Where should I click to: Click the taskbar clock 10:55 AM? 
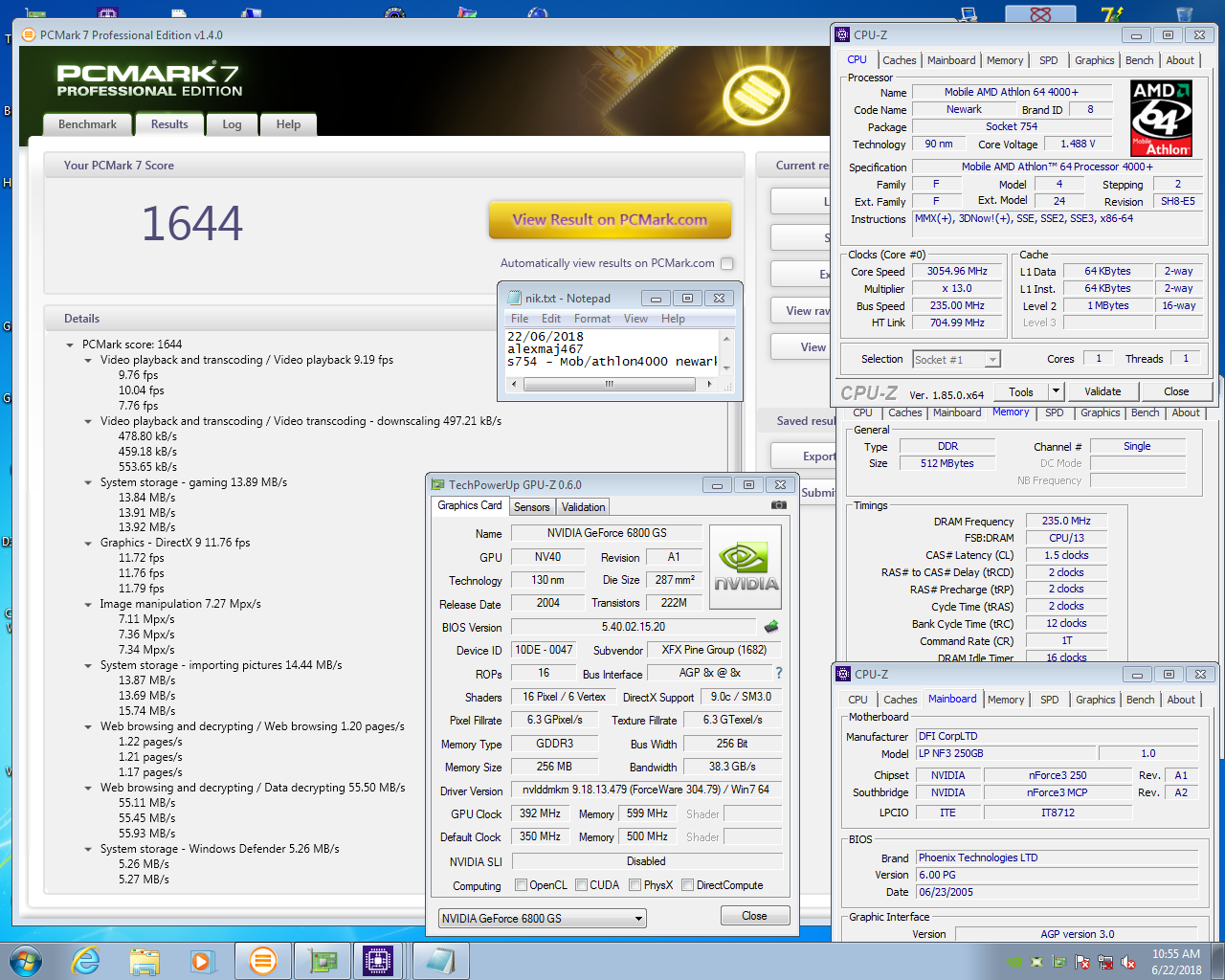pos(1176,954)
